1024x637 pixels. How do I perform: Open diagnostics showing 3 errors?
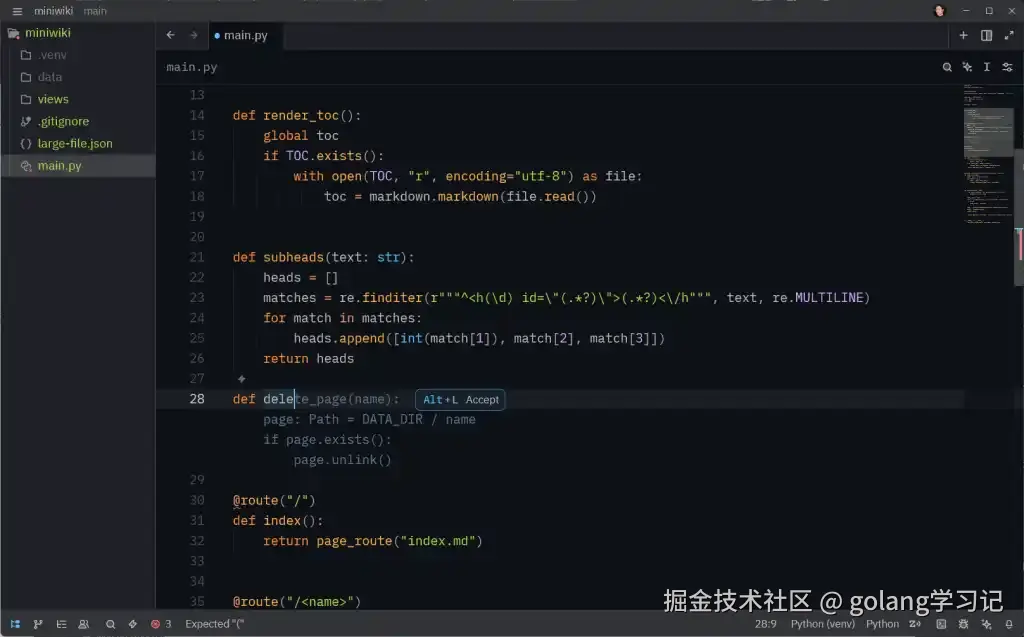(161, 624)
